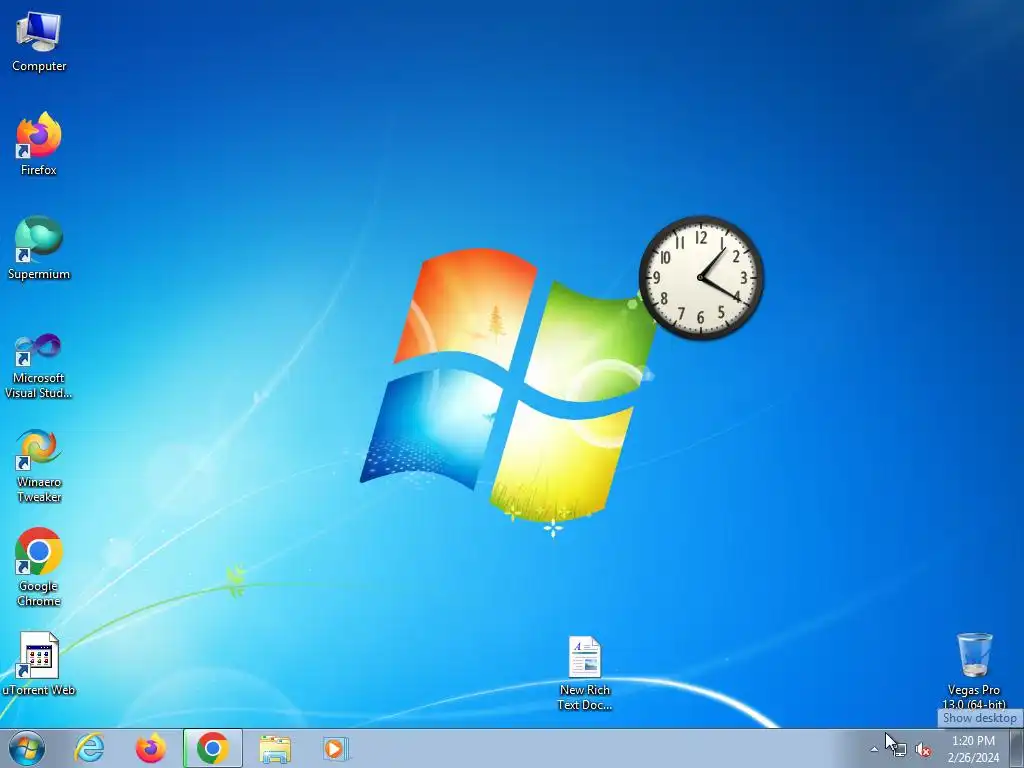Image resolution: width=1024 pixels, height=768 pixels.
Task: Open the 1:20 PM taskbar clock
Action: [973, 749]
